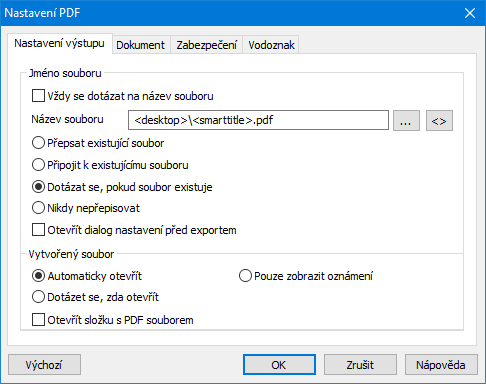Click the browse button with three dots

point(406,120)
